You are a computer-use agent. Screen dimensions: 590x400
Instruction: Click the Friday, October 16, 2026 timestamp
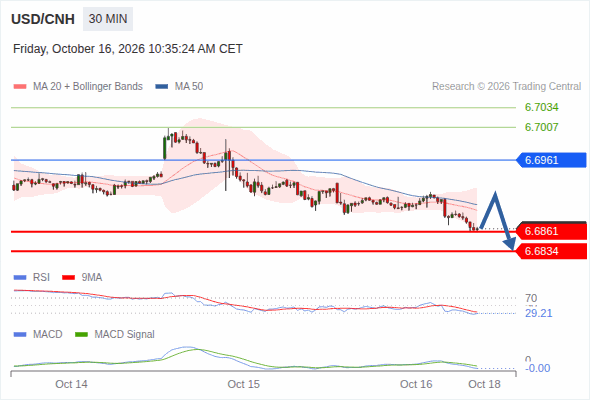click(x=128, y=49)
